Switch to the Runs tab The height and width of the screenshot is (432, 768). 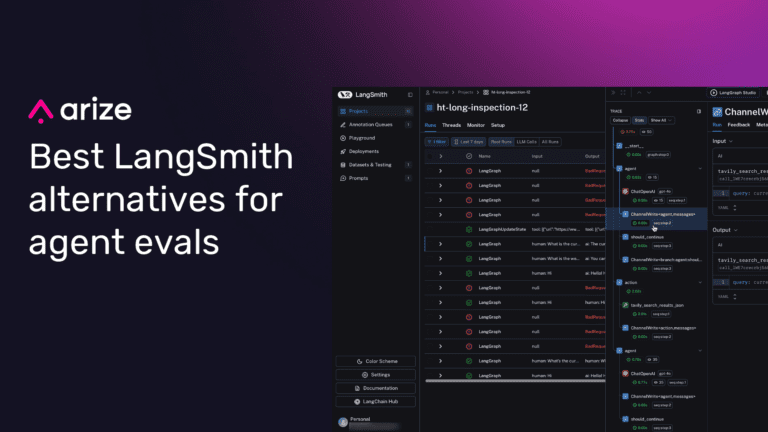(x=430, y=125)
